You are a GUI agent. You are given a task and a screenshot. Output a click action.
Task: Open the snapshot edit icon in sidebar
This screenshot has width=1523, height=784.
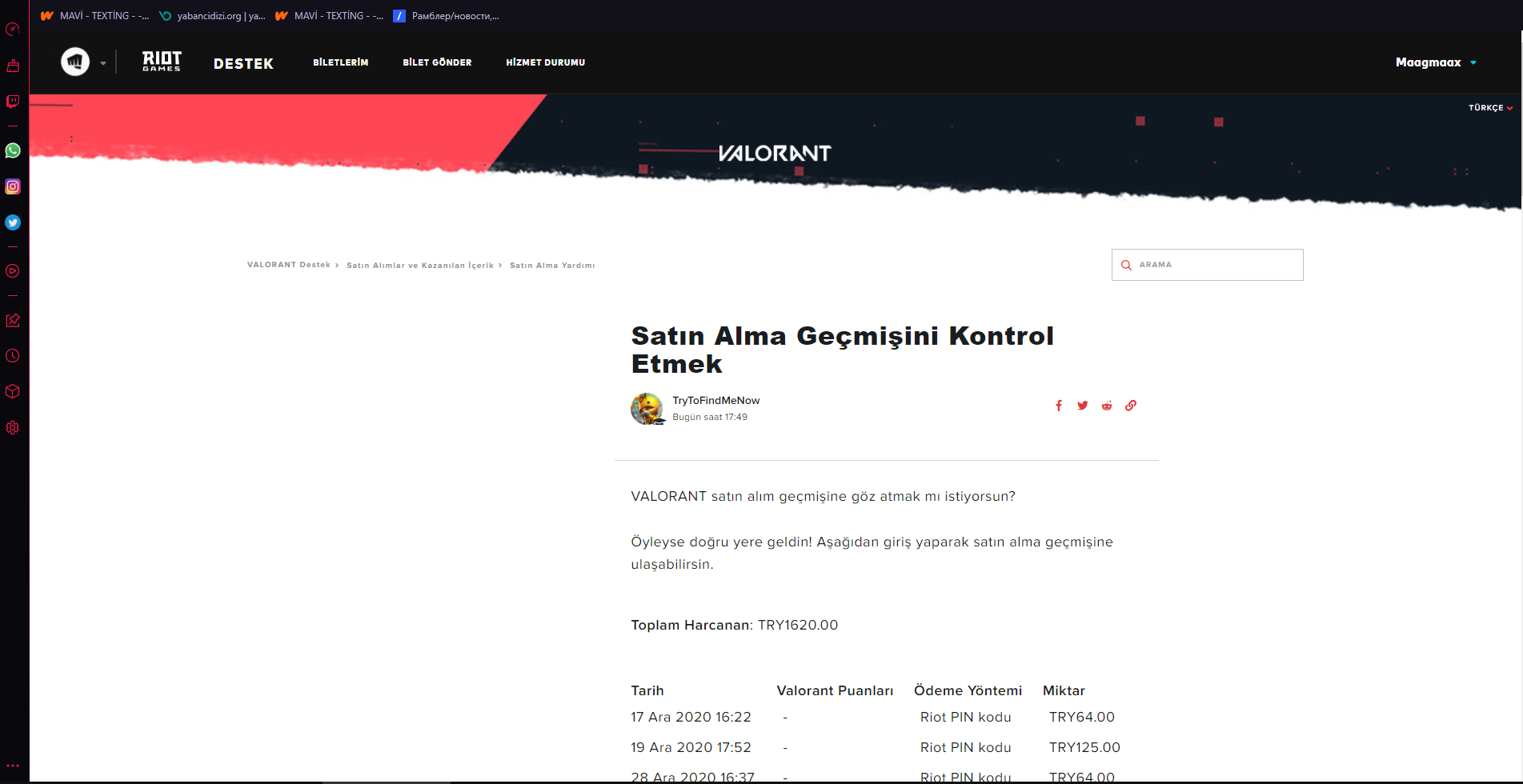tap(13, 320)
